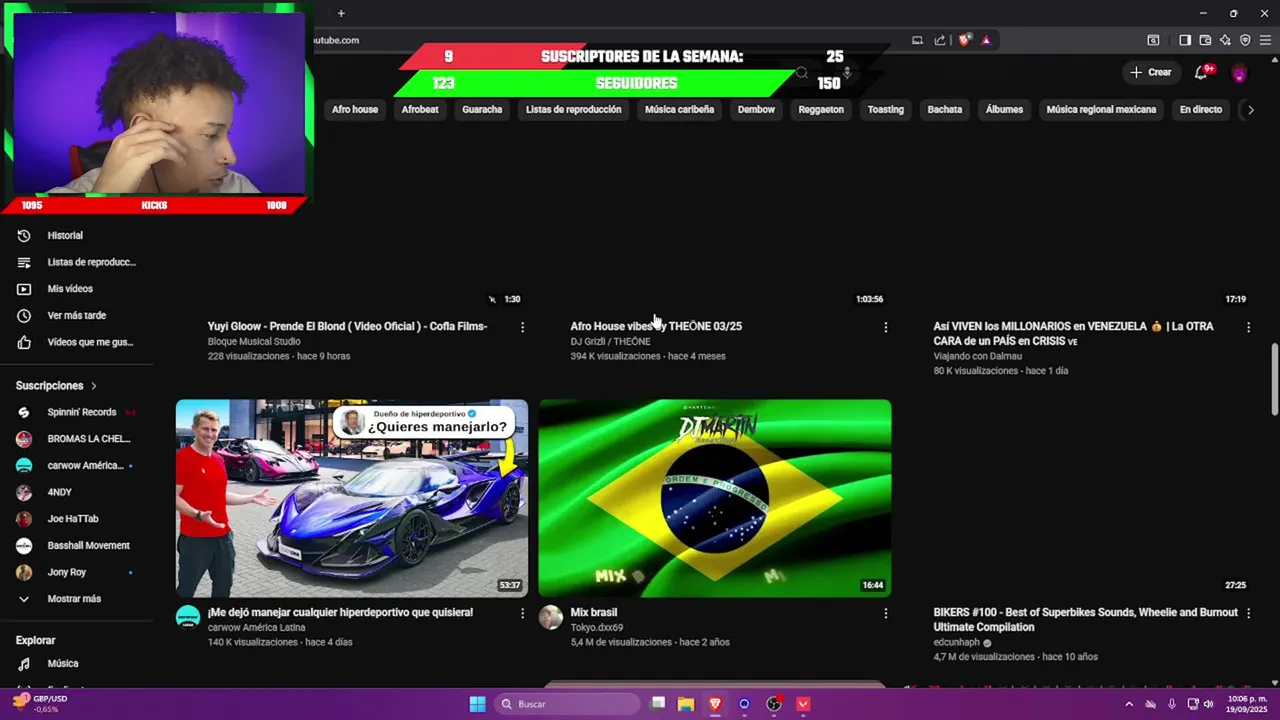Expand Mostrar más subscriptions

point(76,599)
